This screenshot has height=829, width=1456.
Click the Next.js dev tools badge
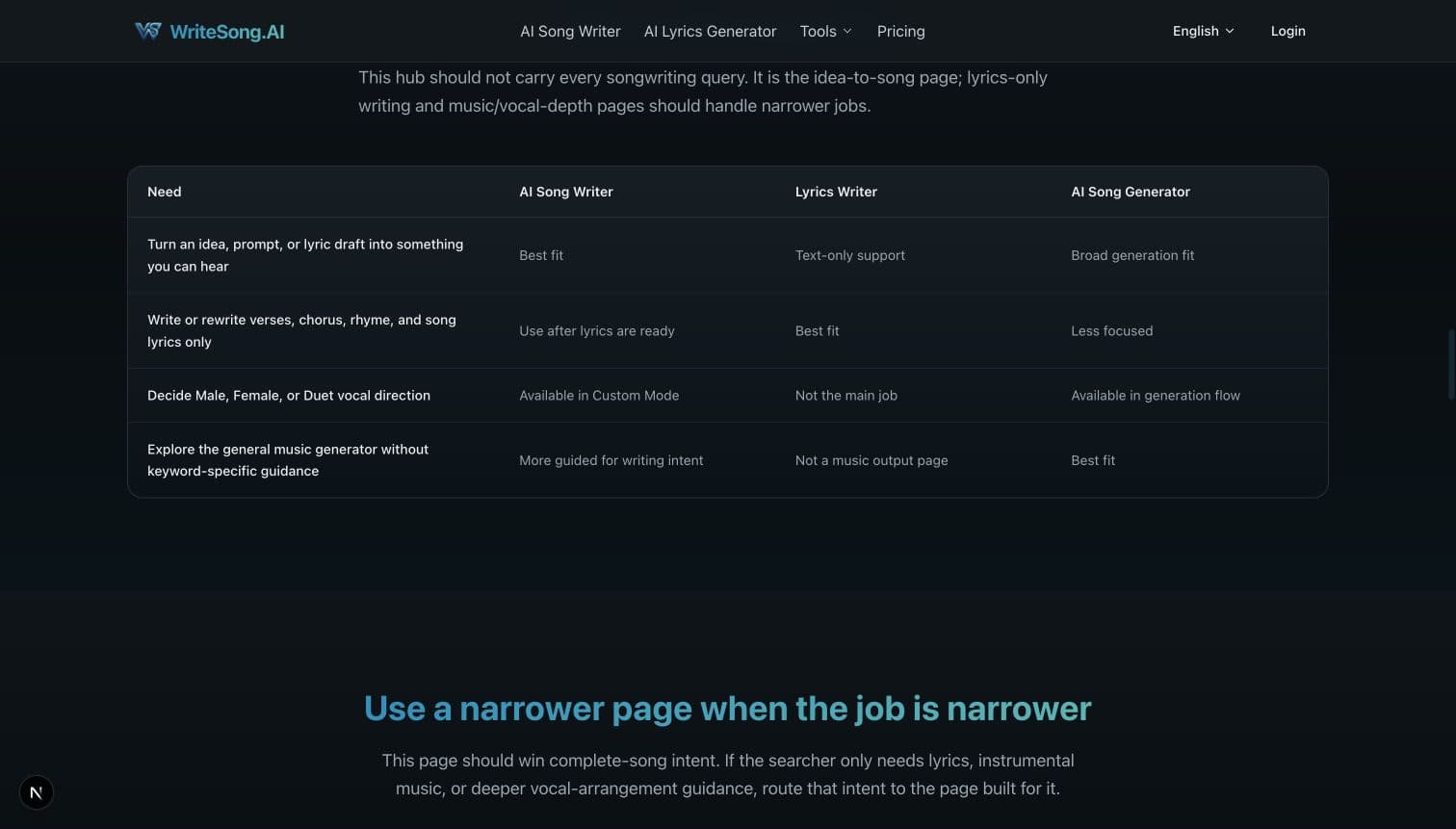click(x=37, y=792)
